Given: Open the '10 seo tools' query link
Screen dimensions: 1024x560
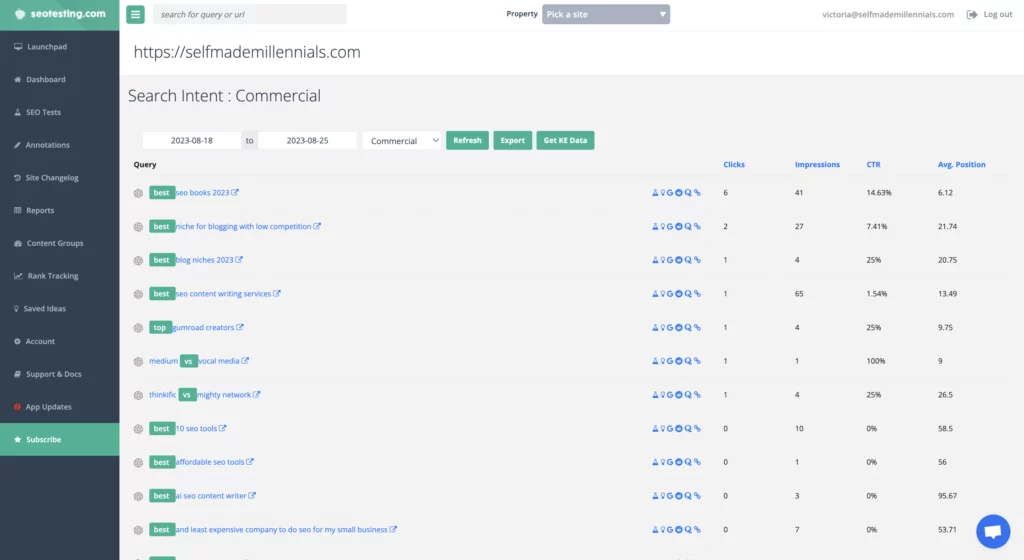Looking at the screenshot, I should pyautogui.click(x=197, y=429).
